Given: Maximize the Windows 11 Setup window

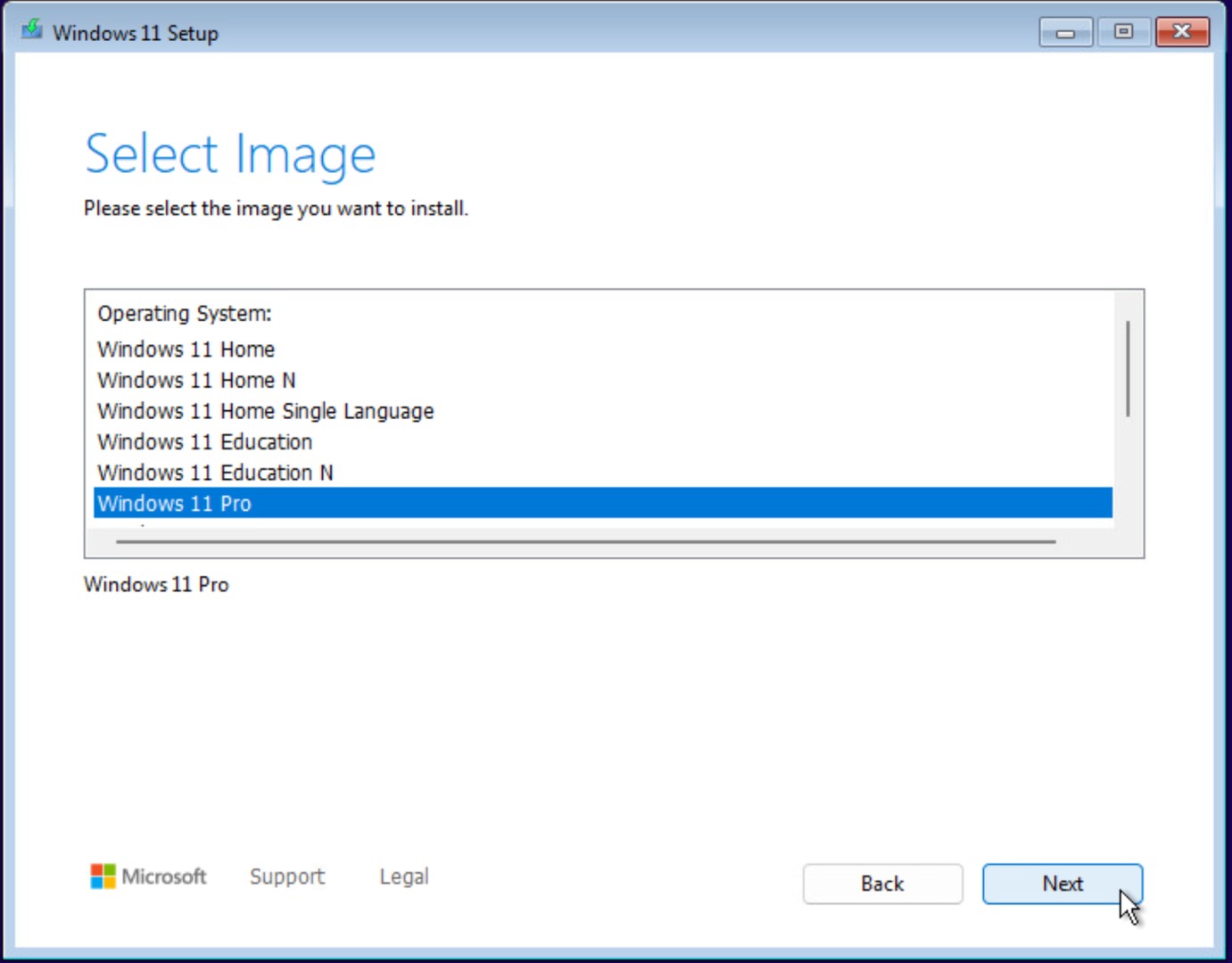Looking at the screenshot, I should click(1123, 32).
